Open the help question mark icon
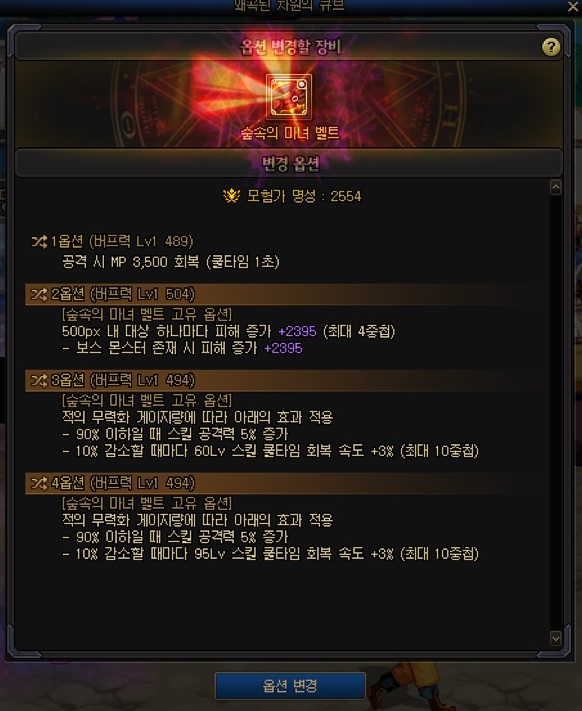Viewport: 582px width, 711px height. pos(551,47)
